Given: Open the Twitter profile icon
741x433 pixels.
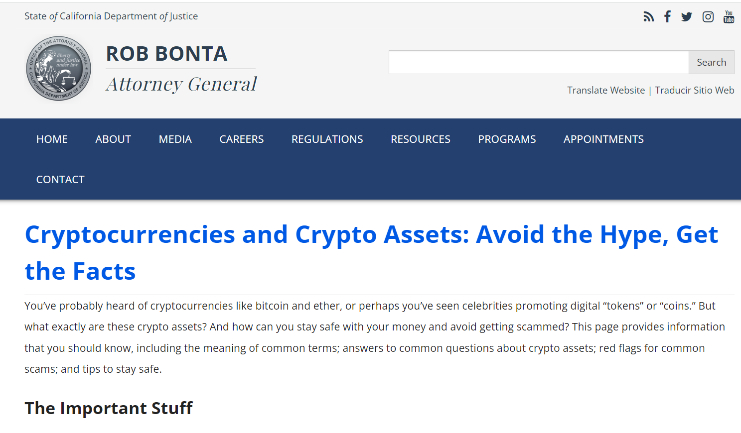Looking at the screenshot, I should 687,17.
